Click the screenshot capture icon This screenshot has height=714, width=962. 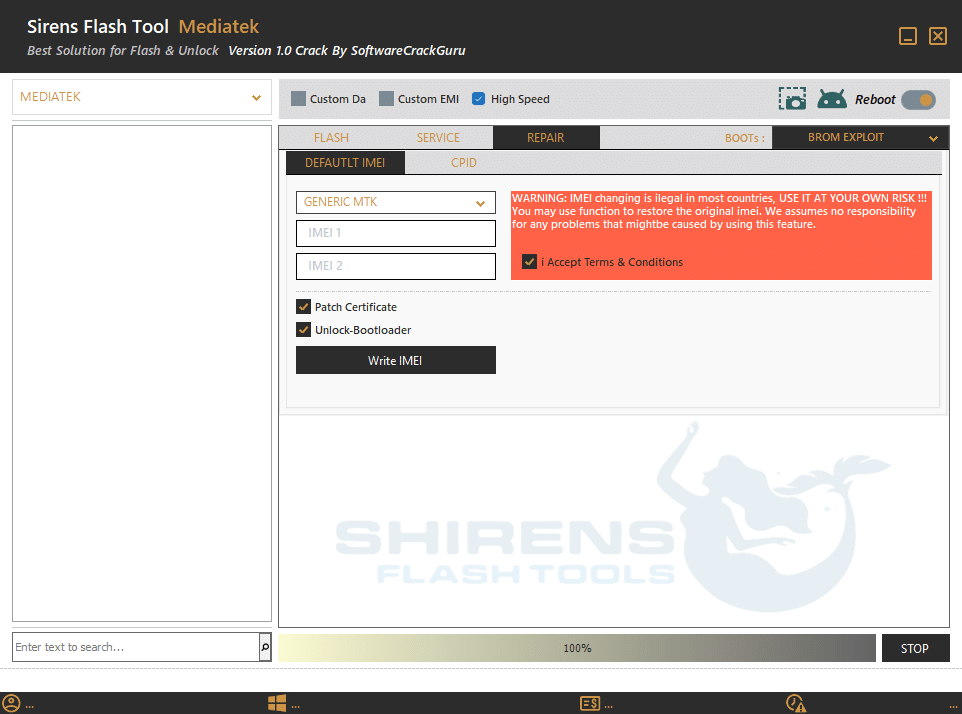[792, 99]
